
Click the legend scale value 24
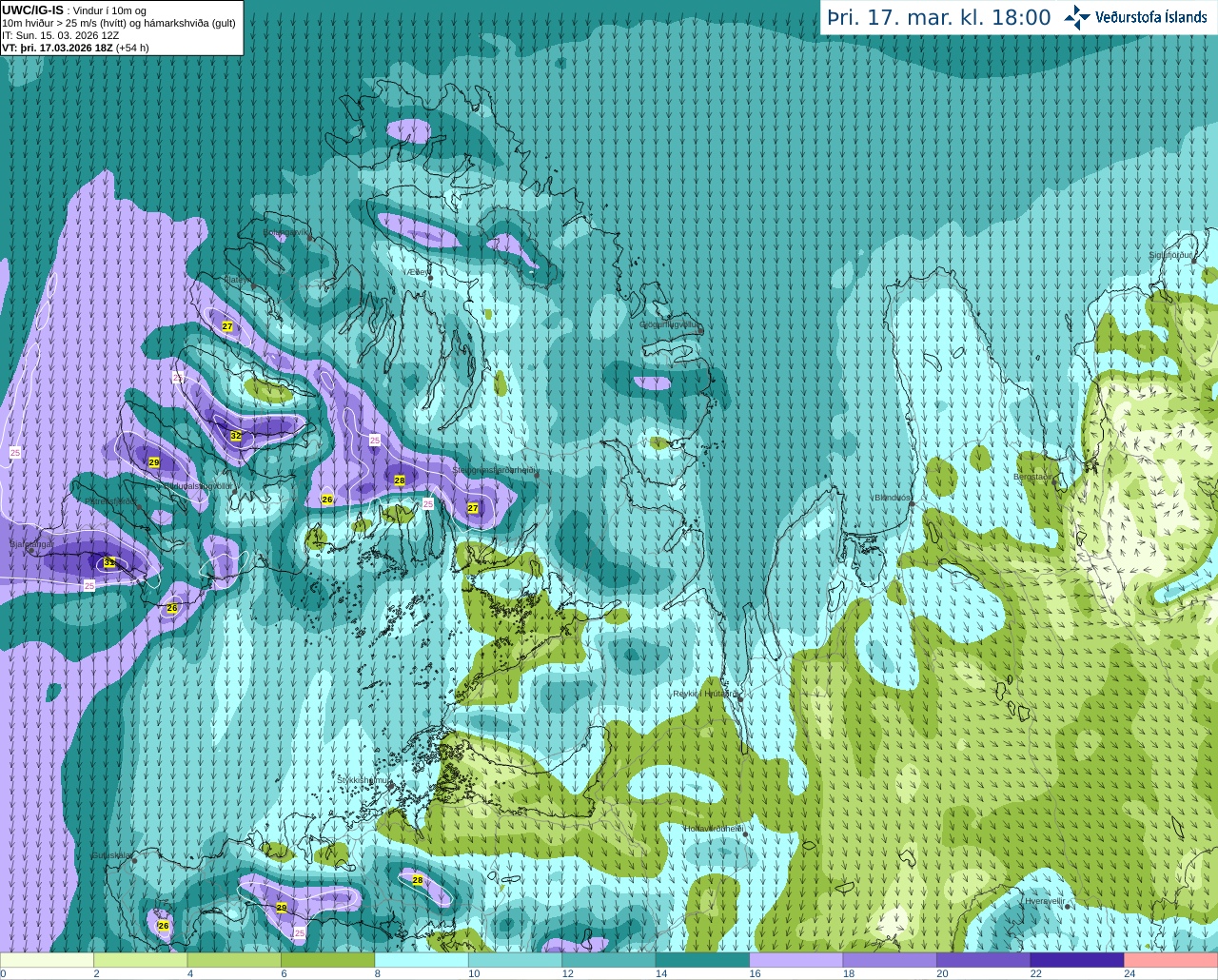click(1130, 973)
